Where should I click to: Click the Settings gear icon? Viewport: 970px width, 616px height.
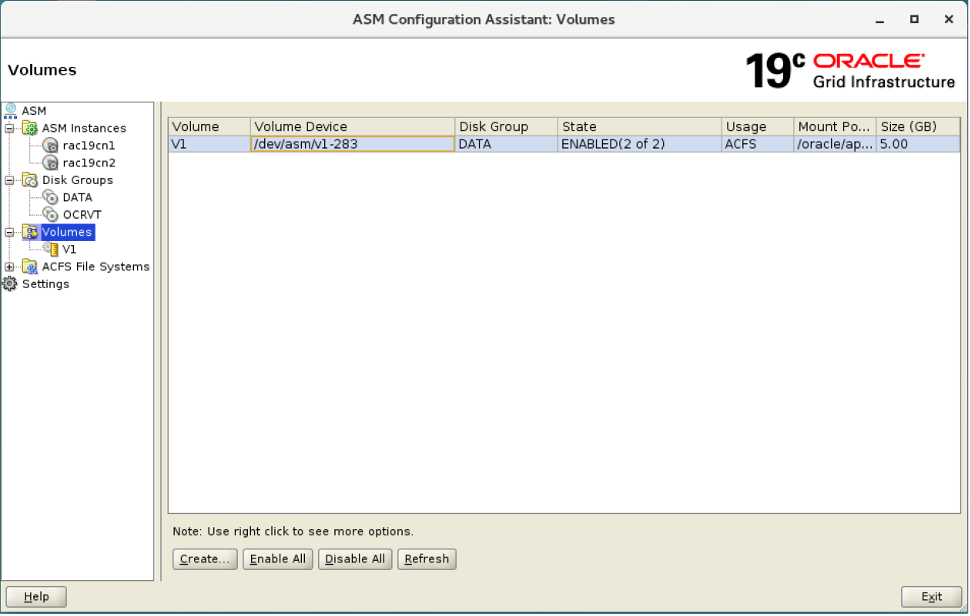tap(10, 284)
